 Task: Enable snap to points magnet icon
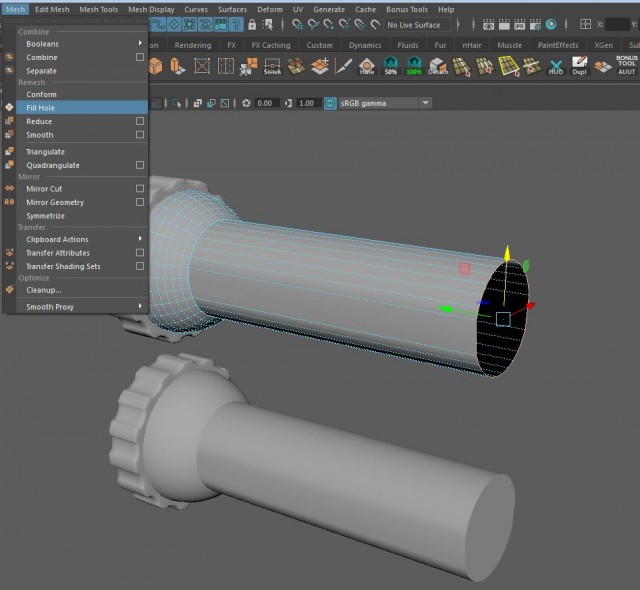[329, 25]
